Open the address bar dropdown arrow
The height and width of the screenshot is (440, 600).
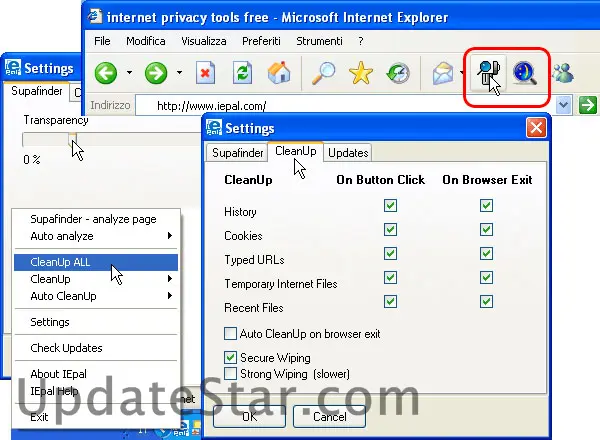[563, 105]
